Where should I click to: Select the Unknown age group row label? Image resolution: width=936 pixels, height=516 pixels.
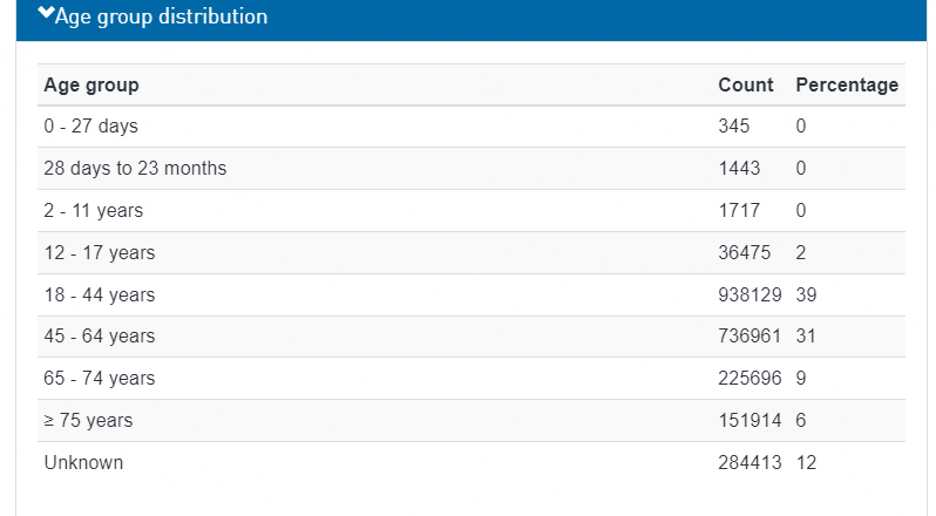point(84,463)
